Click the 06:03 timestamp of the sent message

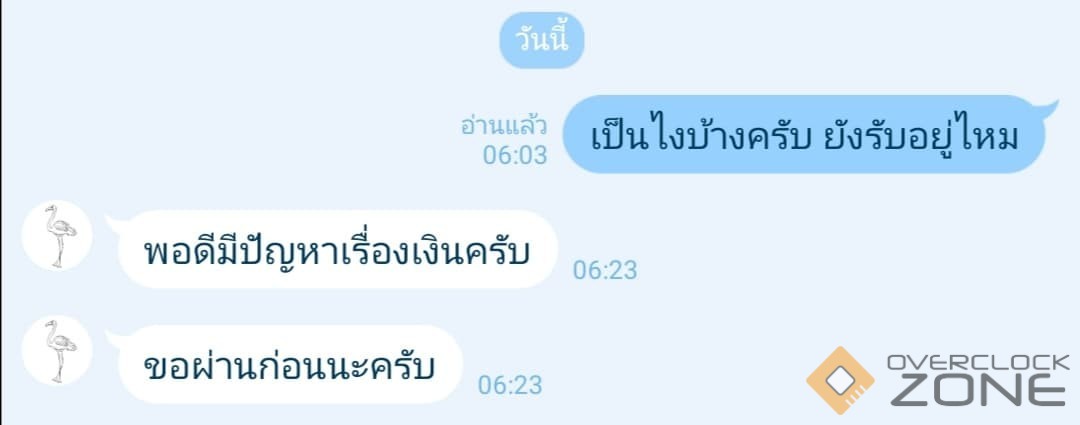tap(515, 155)
